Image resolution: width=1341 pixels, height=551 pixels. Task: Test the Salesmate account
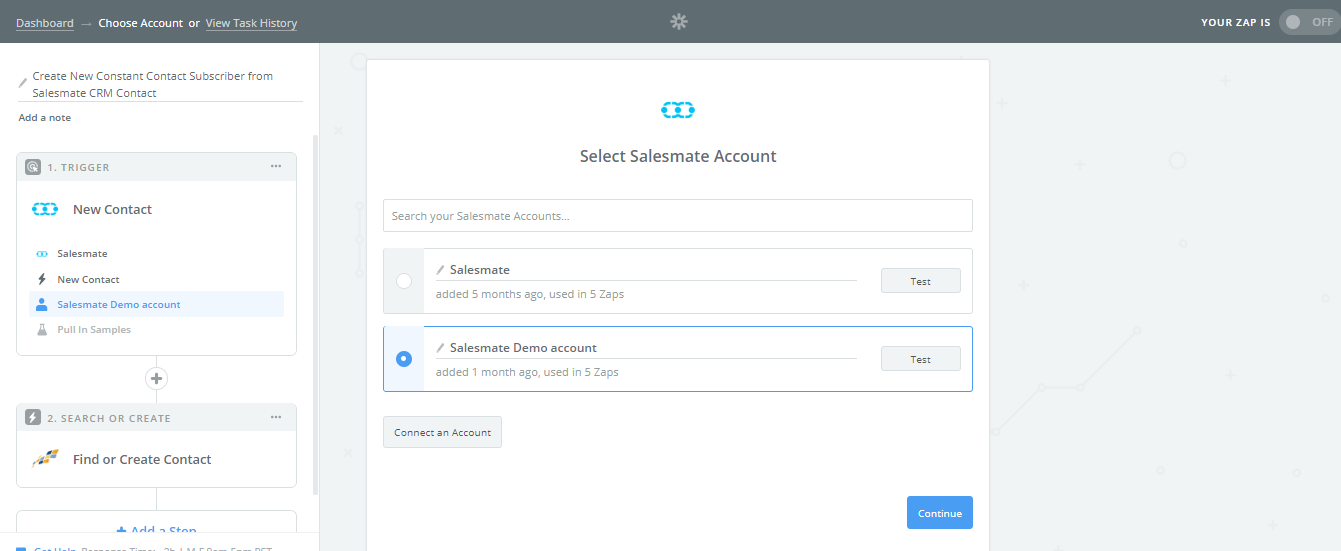(x=921, y=281)
